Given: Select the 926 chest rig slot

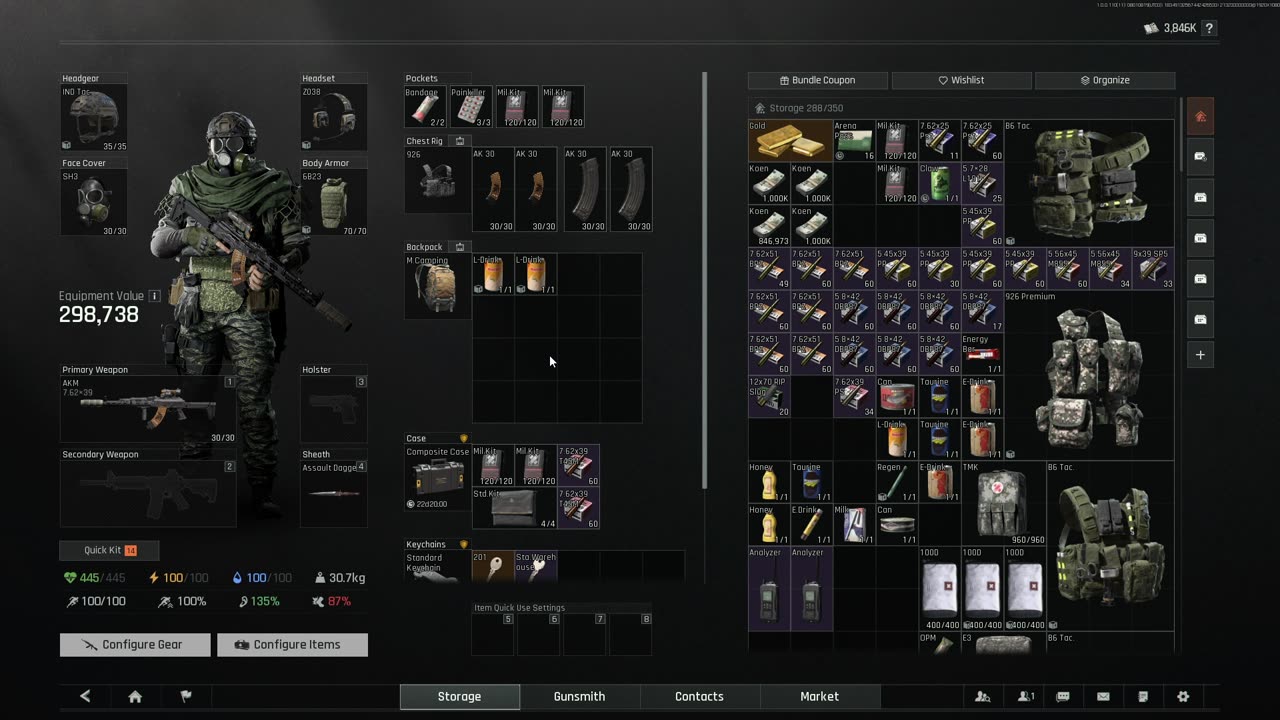Looking at the screenshot, I should [437, 181].
